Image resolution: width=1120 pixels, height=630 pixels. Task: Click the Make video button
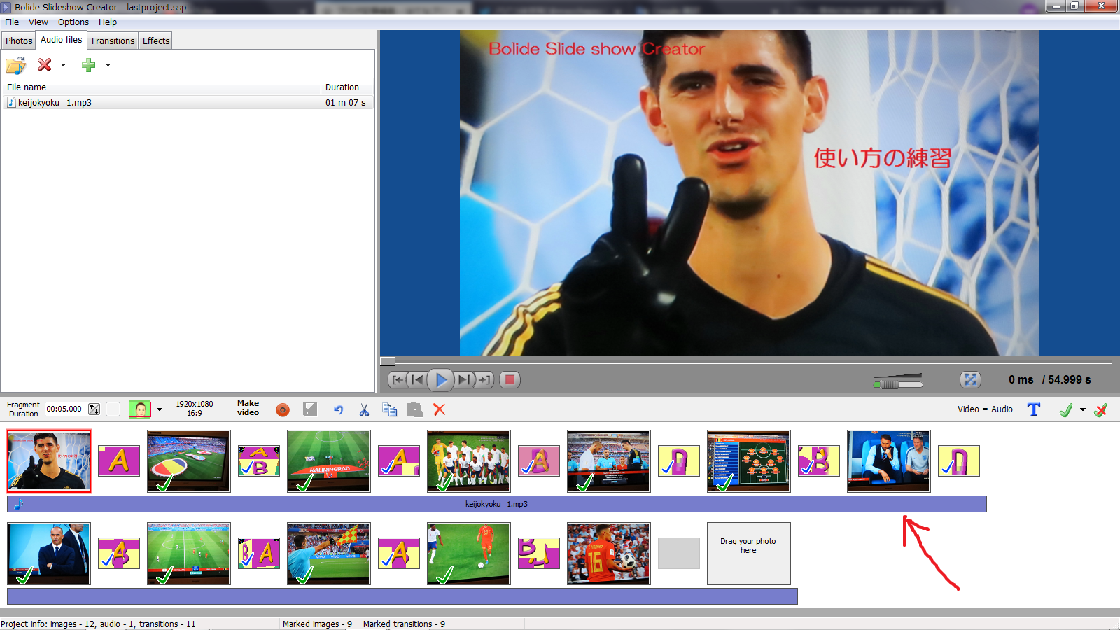click(248, 408)
